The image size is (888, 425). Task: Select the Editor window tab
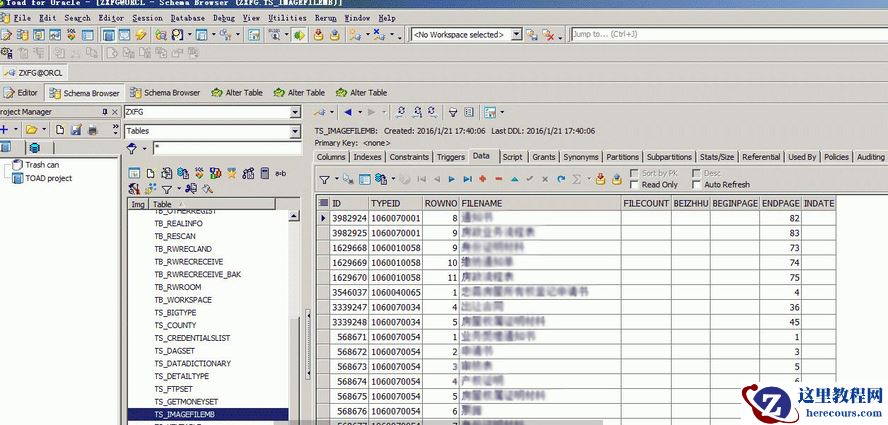pos(21,92)
